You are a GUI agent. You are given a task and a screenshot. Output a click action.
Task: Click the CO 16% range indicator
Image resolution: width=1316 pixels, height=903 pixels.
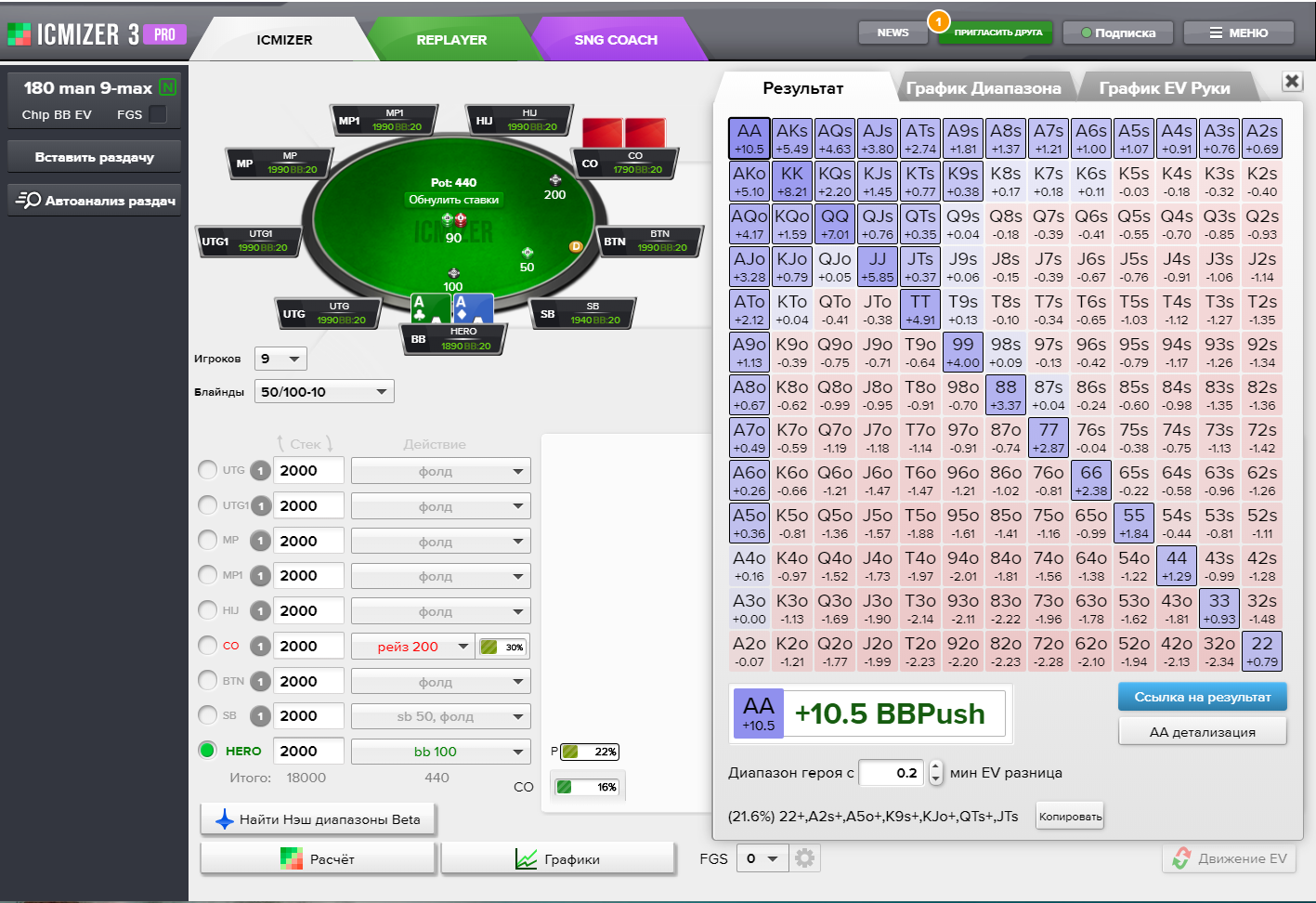[x=587, y=787]
